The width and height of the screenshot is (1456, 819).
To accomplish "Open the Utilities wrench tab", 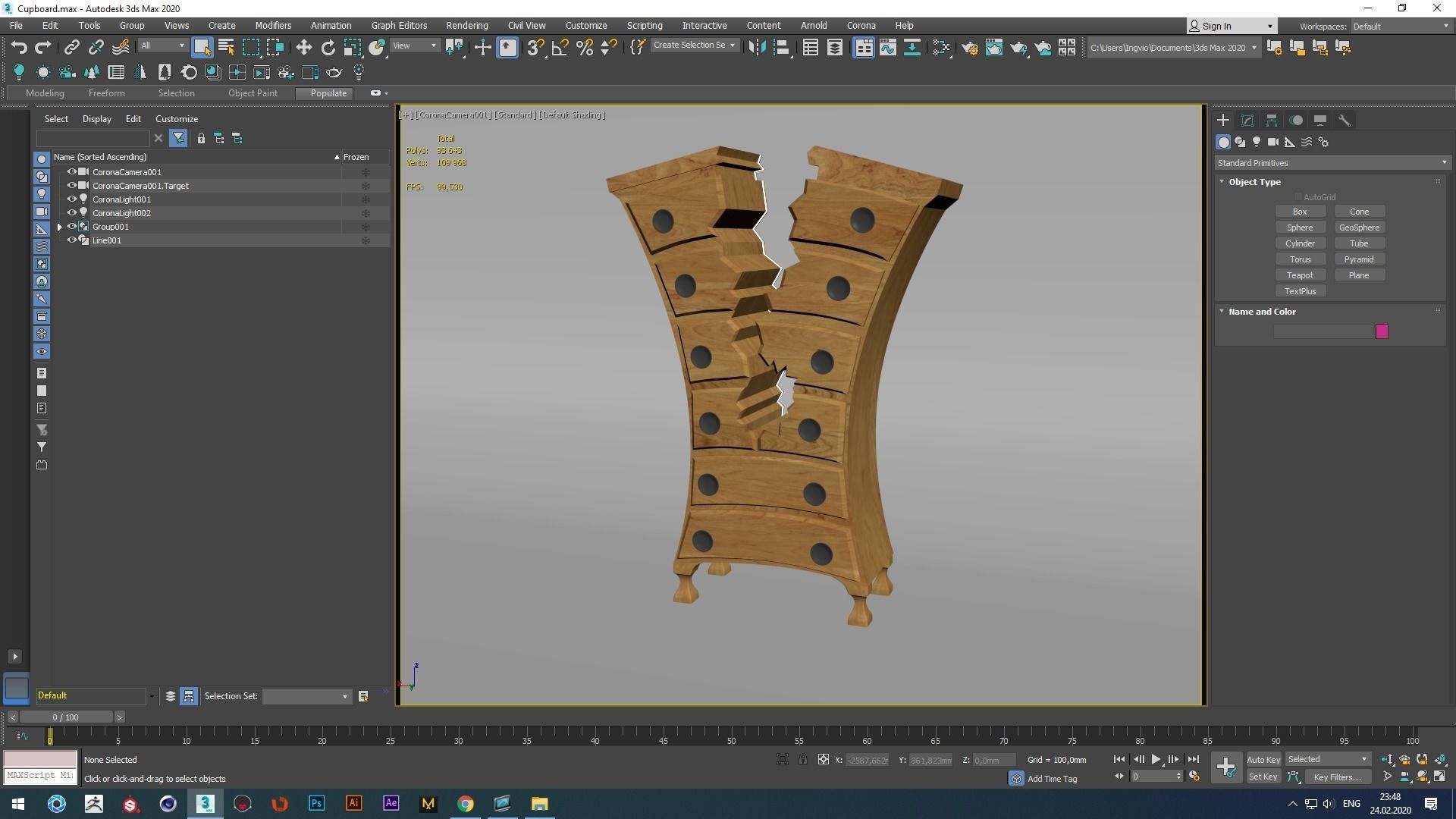I will point(1345,121).
